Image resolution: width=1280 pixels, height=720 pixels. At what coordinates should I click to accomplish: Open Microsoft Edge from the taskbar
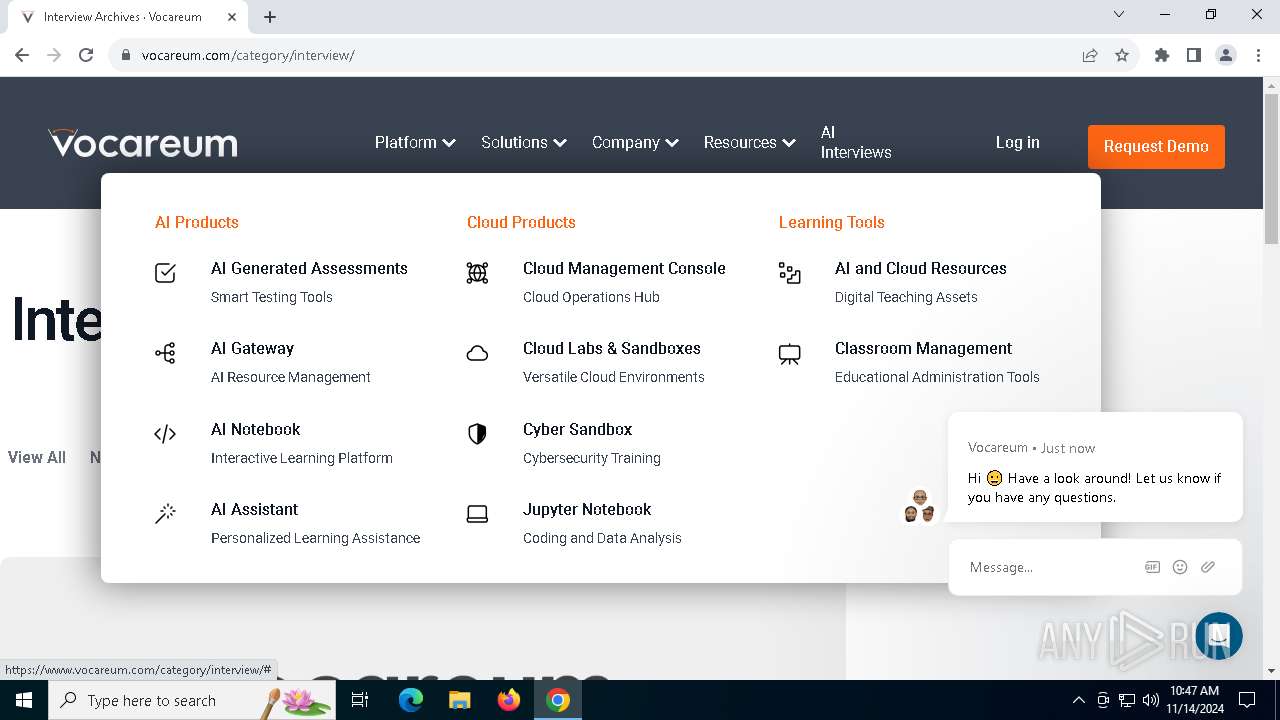411,700
